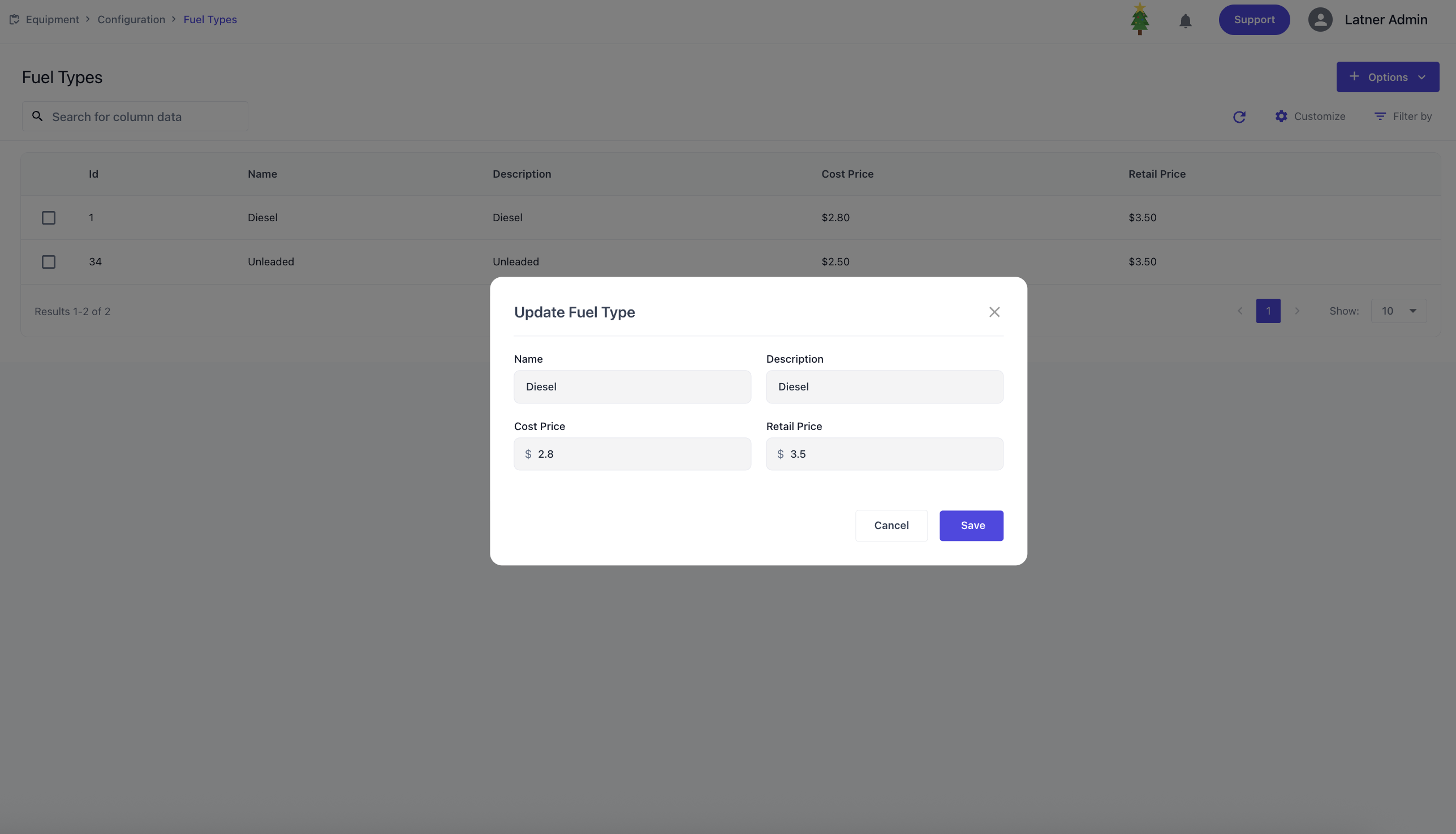Check the Unleaded row checkbox
This screenshot has height=834, width=1456.
pos(49,262)
